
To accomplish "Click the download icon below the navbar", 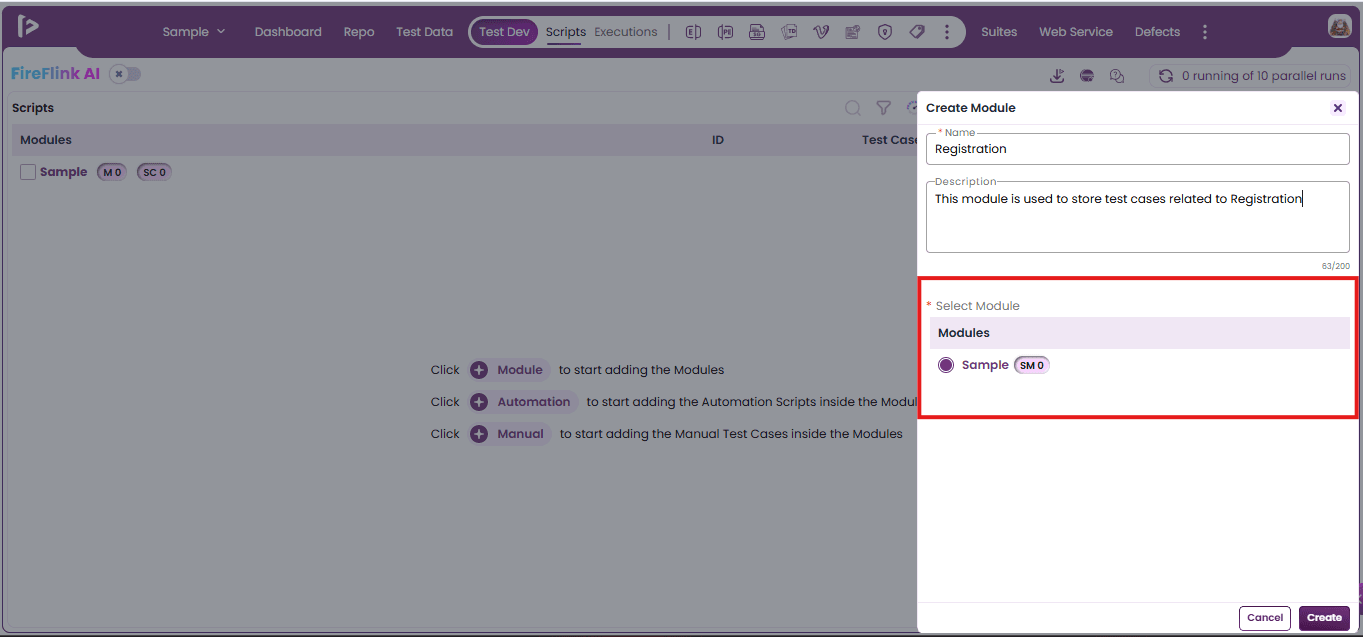I will pyautogui.click(x=1056, y=76).
